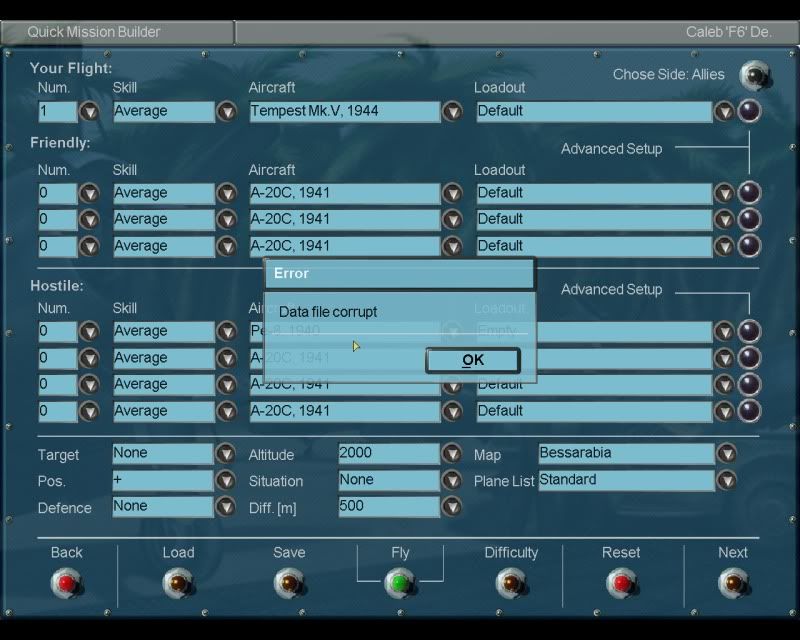This screenshot has width=800, height=640.
Task: Click the "Data file corrupt" error message
Action: point(328,312)
